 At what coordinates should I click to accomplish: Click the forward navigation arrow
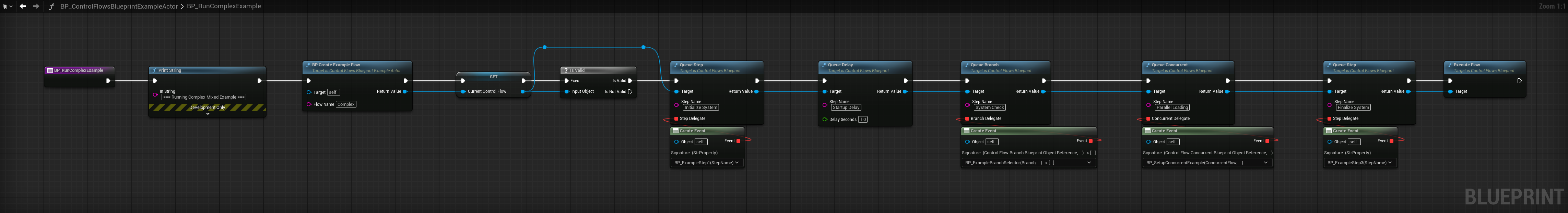[x=36, y=6]
